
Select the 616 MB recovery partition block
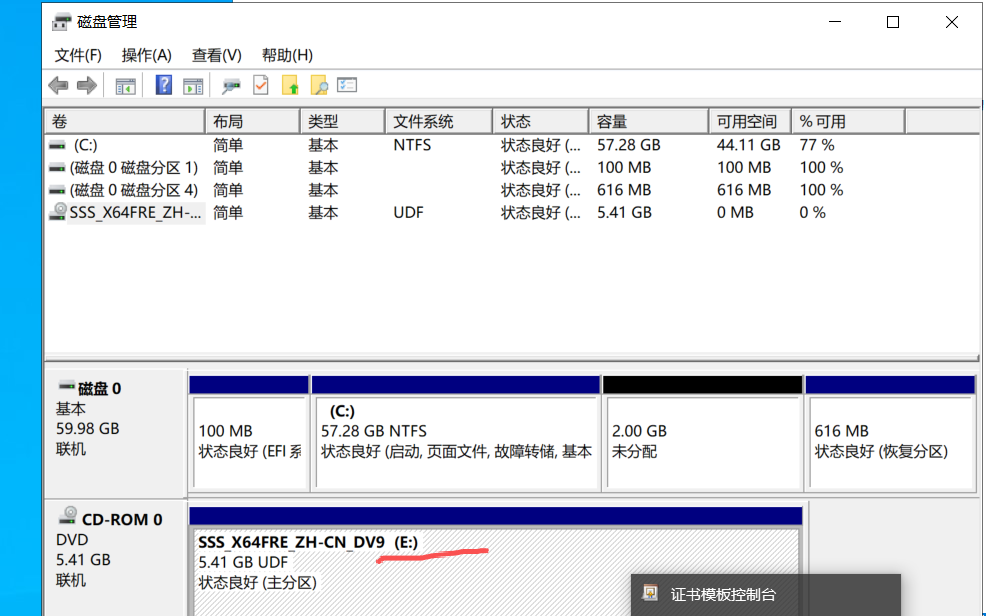point(889,440)
